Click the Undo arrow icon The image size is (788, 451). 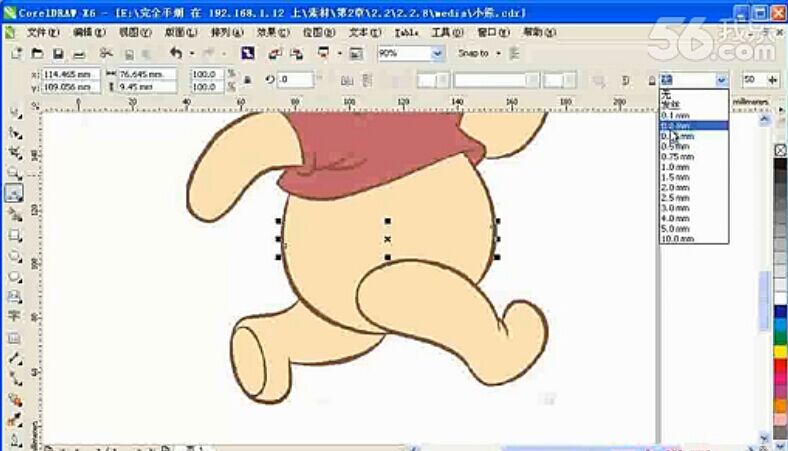(x=176, y=53)
